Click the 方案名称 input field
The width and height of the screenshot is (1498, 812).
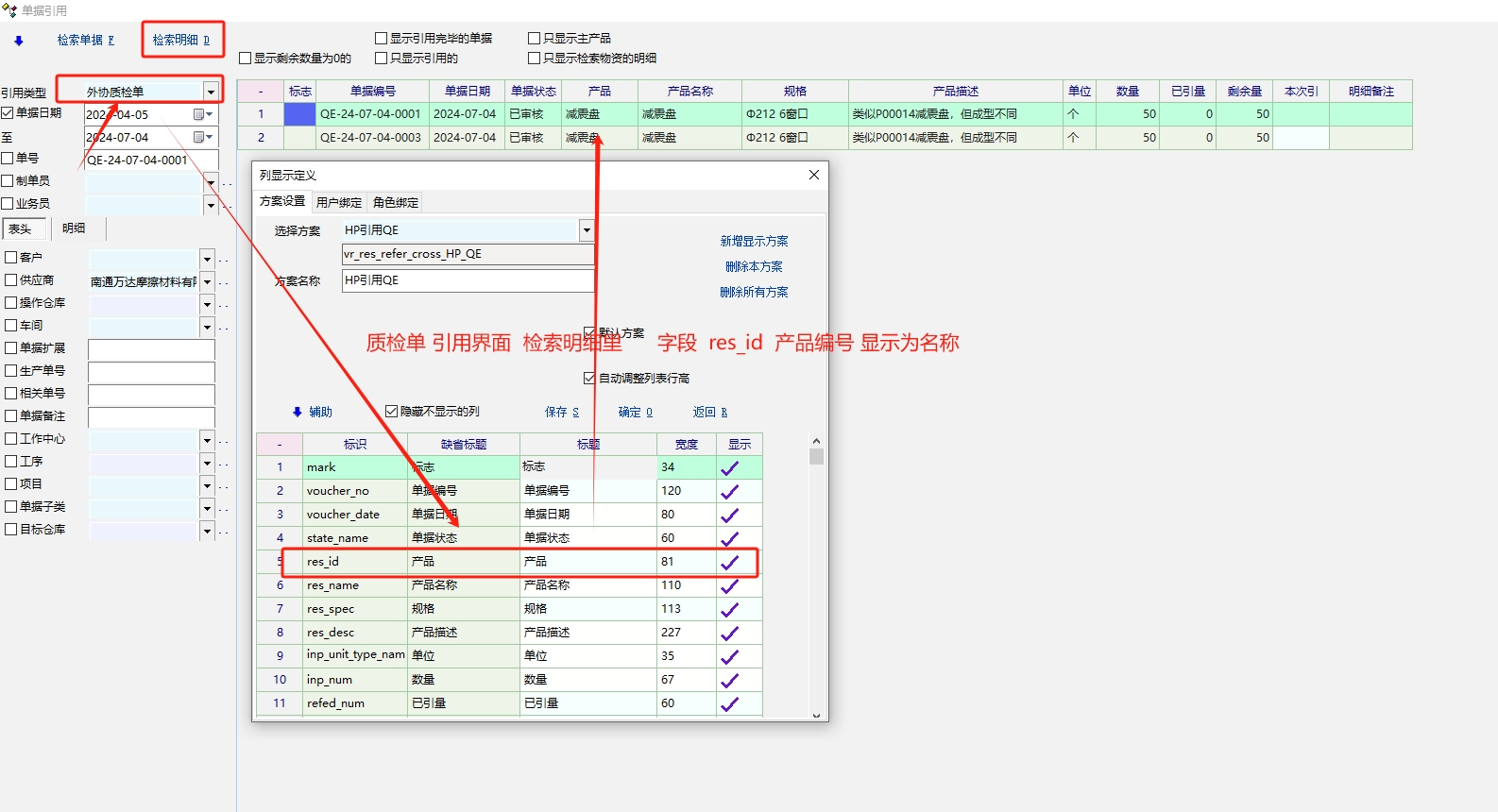(468, 280)
